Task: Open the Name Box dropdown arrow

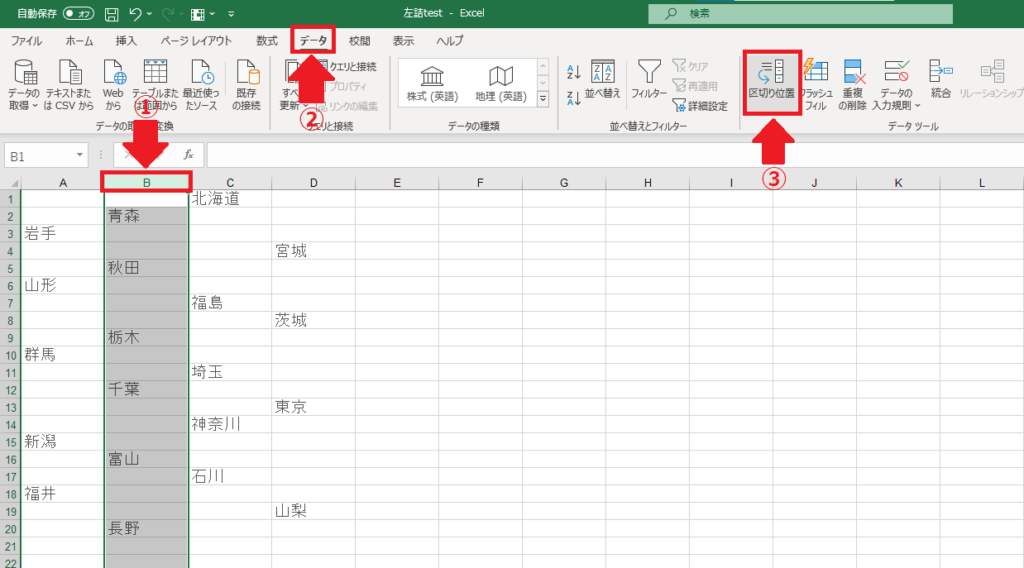Action: (x=80, y=155)
